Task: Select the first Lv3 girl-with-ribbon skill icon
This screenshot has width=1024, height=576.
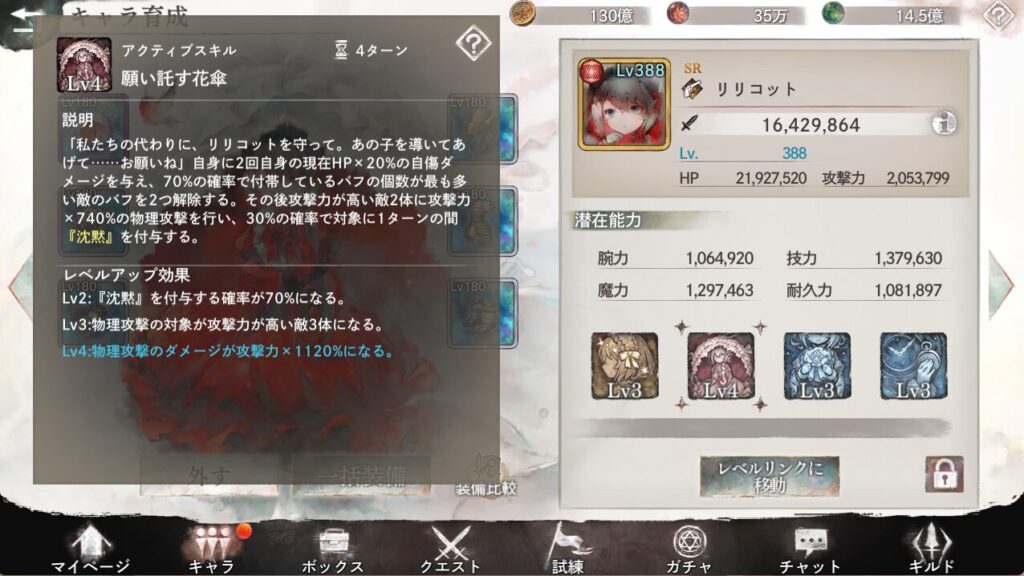Action: [624, 366]
